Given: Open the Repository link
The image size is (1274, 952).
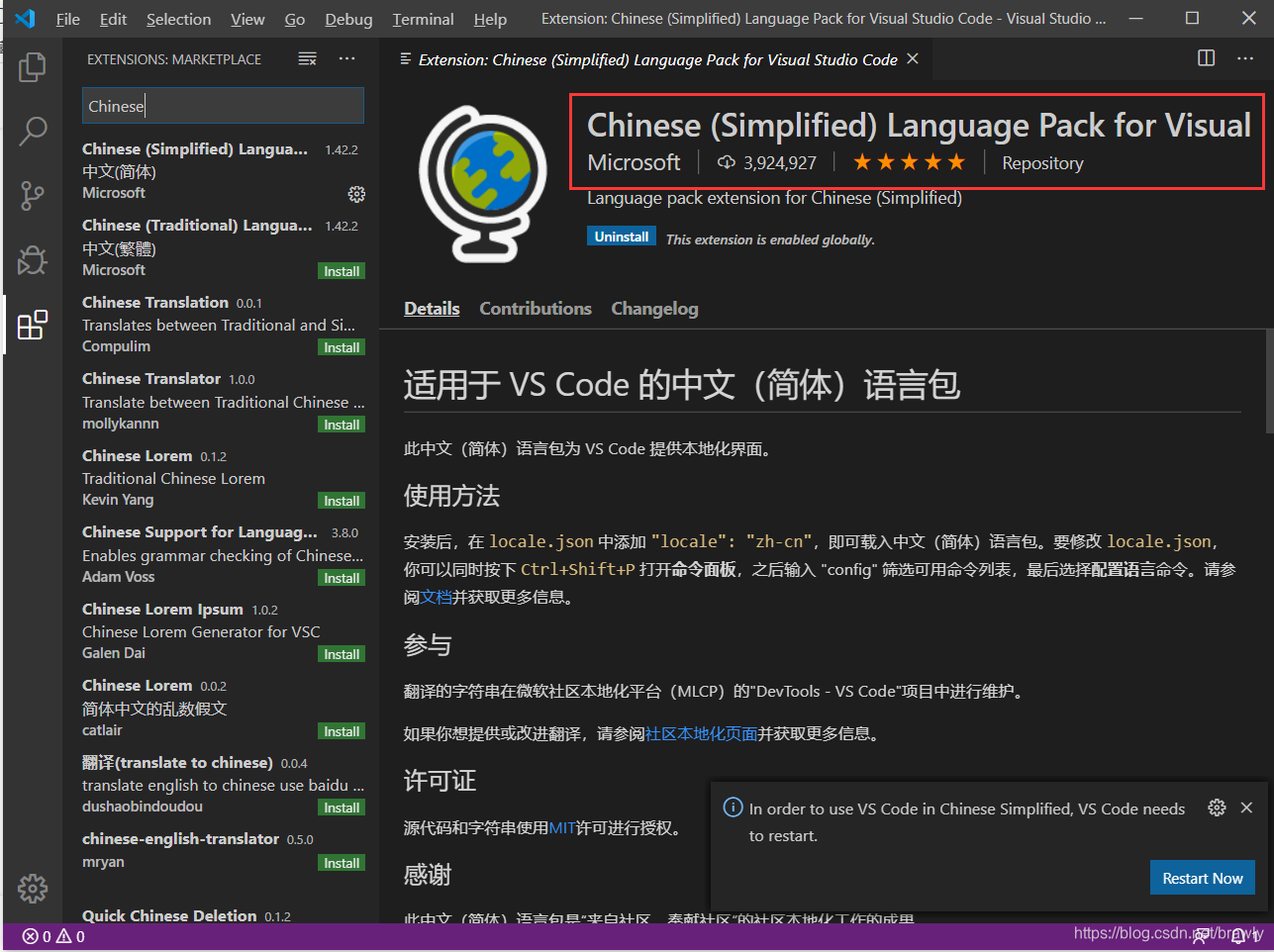Looking at the screenshot, I should [x=1042, y=163].
